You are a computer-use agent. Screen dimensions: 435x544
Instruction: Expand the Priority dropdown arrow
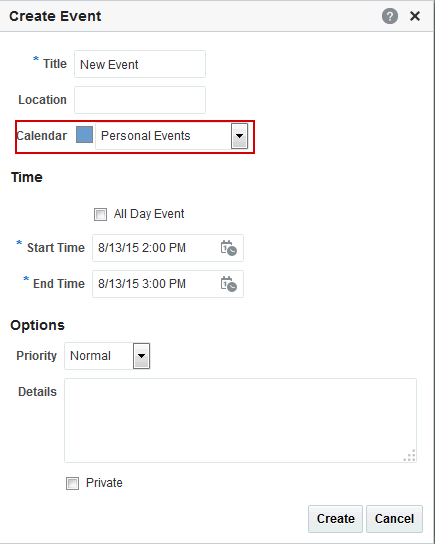click(x=142, y=356)
